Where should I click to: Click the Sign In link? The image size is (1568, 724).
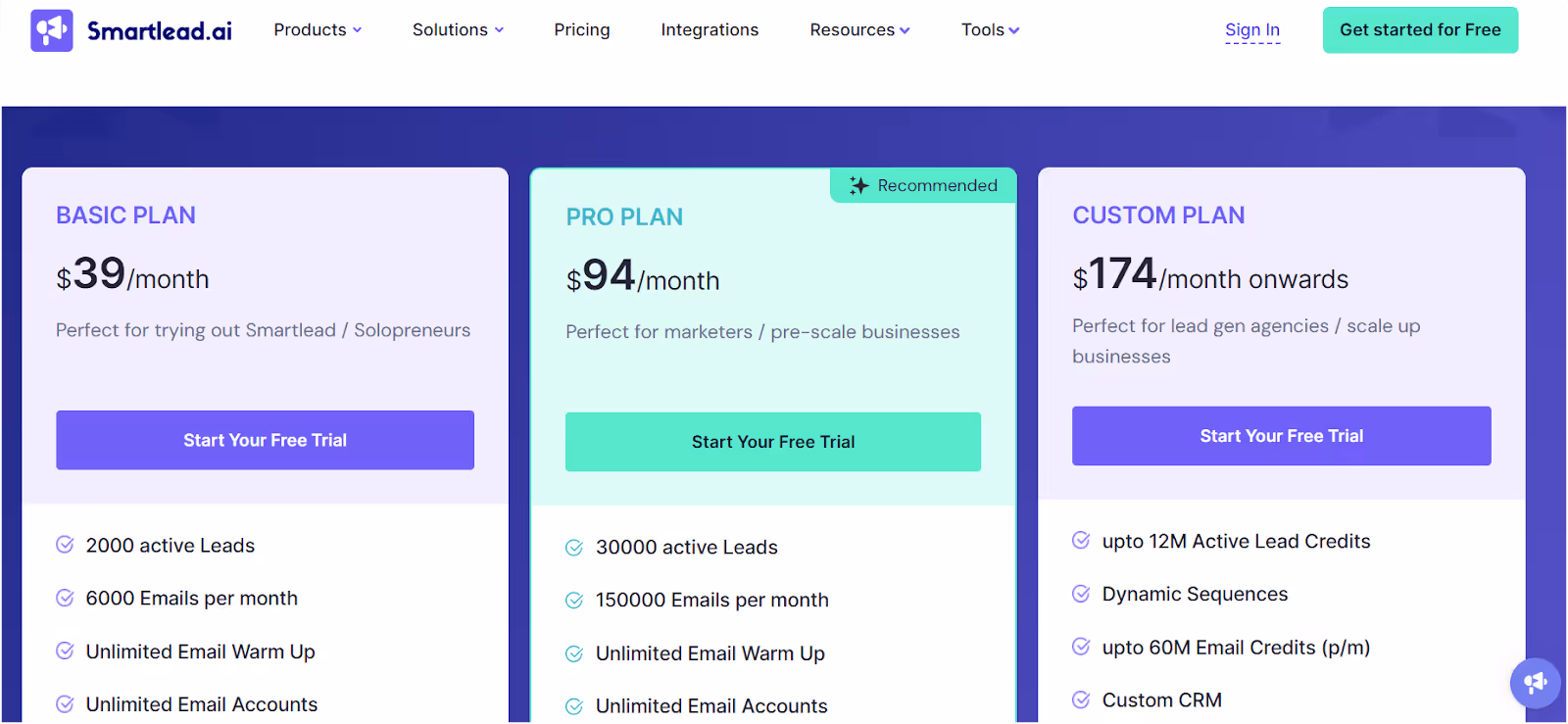1252,30
